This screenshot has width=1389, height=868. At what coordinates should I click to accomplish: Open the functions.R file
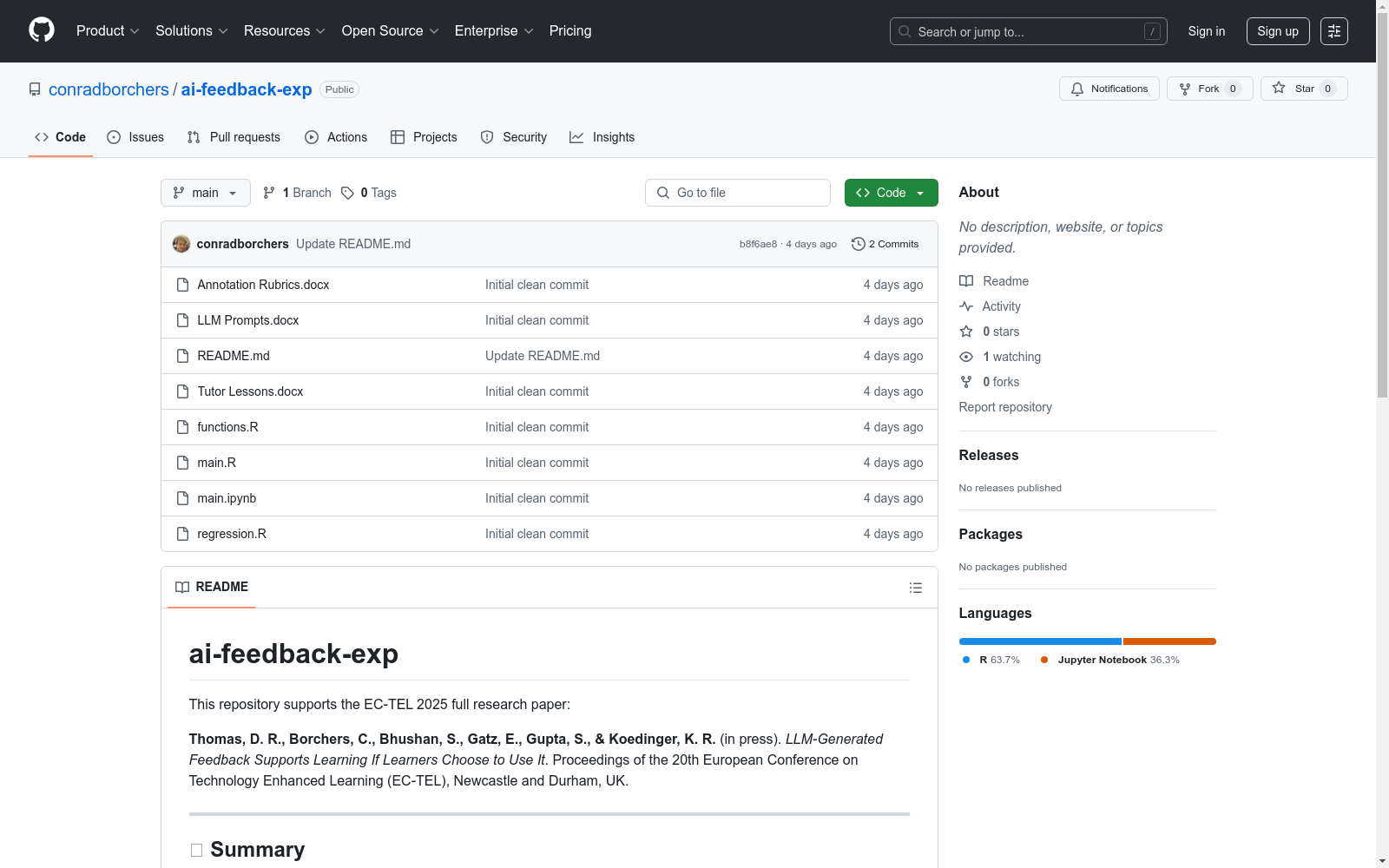pyautogui.click(x=227, y=427)
